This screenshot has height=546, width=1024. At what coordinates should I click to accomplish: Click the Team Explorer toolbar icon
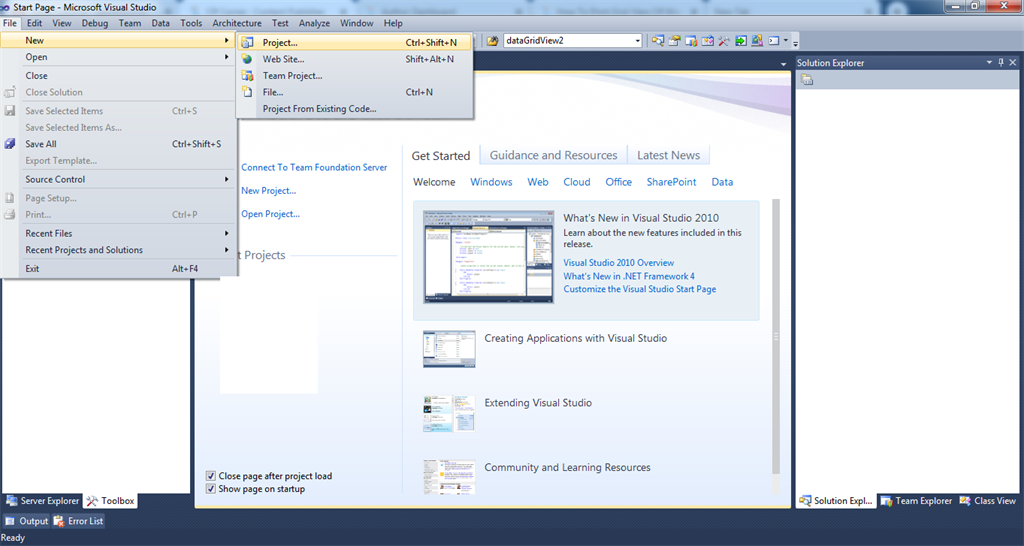coord(691,40)
